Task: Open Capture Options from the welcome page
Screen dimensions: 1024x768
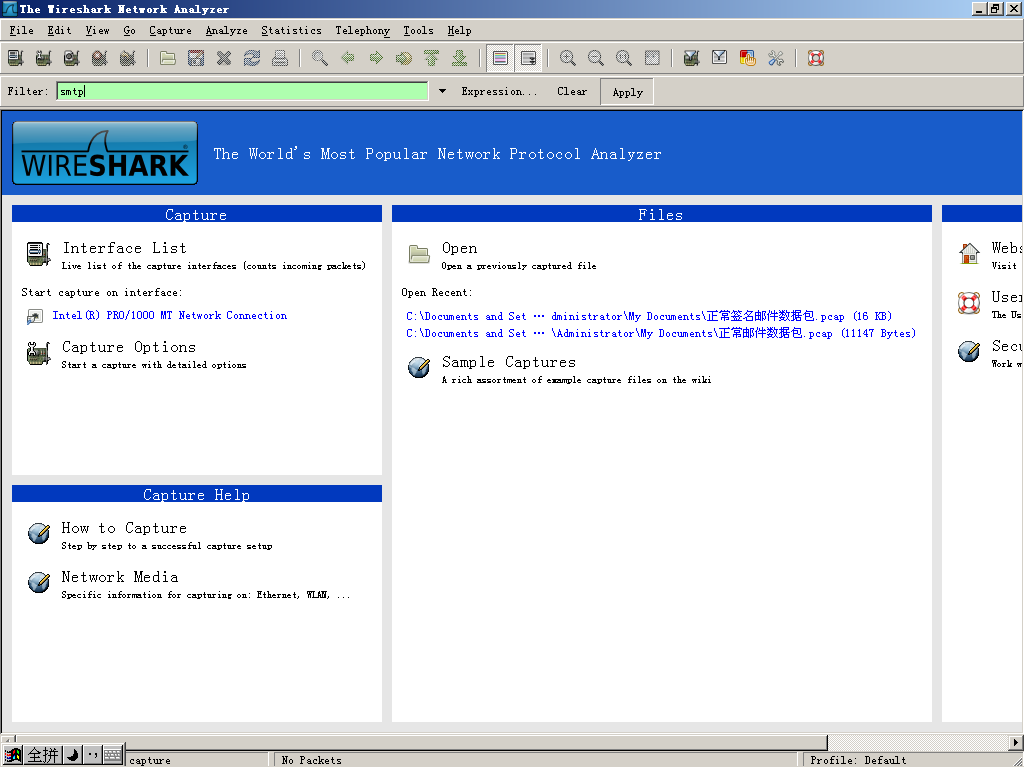Action: pyautogui.click(x=129, y=347)
